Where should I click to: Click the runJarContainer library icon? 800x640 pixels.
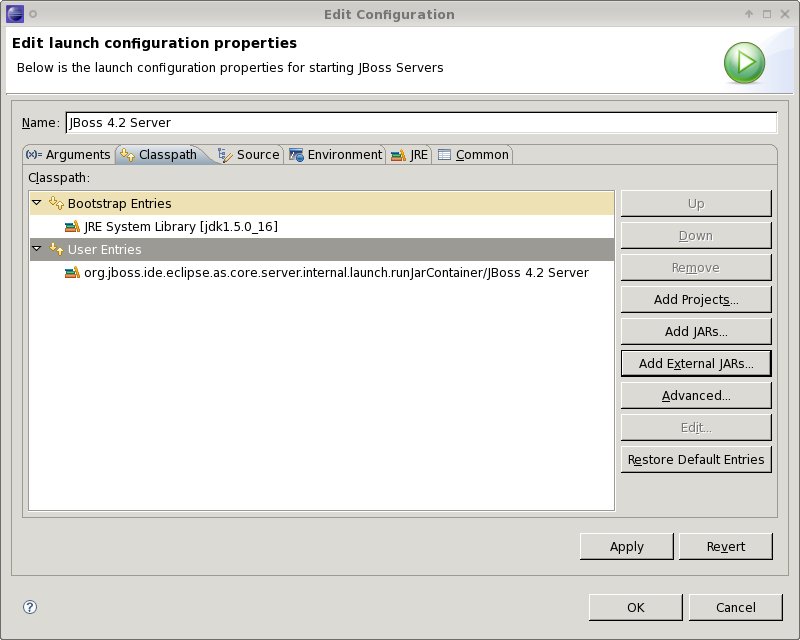coord(72,273)
